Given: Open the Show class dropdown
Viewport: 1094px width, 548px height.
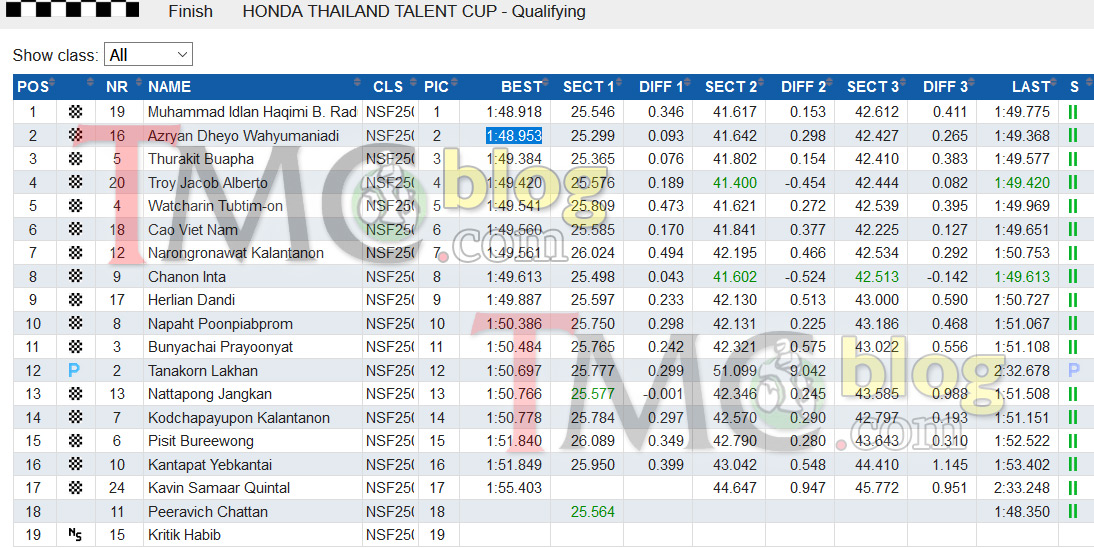Looking at the screenshot, I should click(148, 54).
